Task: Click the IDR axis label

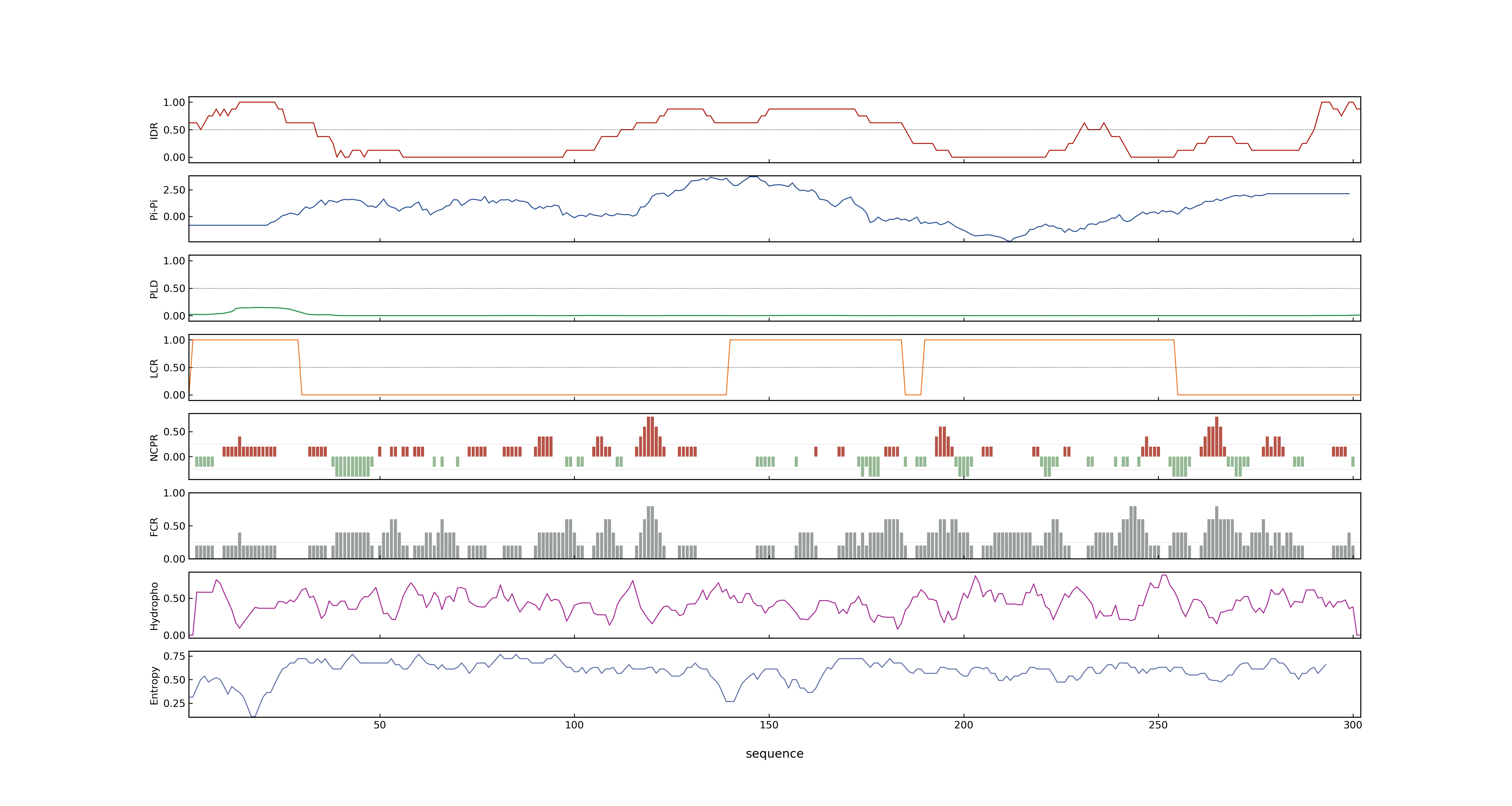Action: click(x=154, y=130)
